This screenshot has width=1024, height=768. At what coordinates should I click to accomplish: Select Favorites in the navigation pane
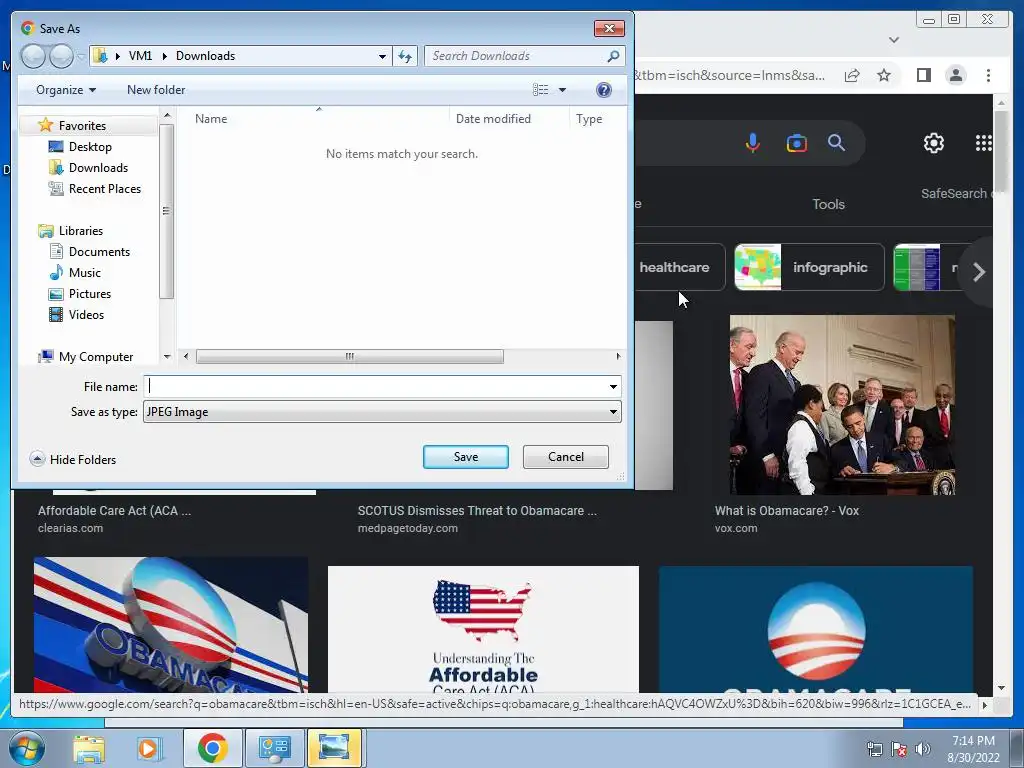pos(82,125)
